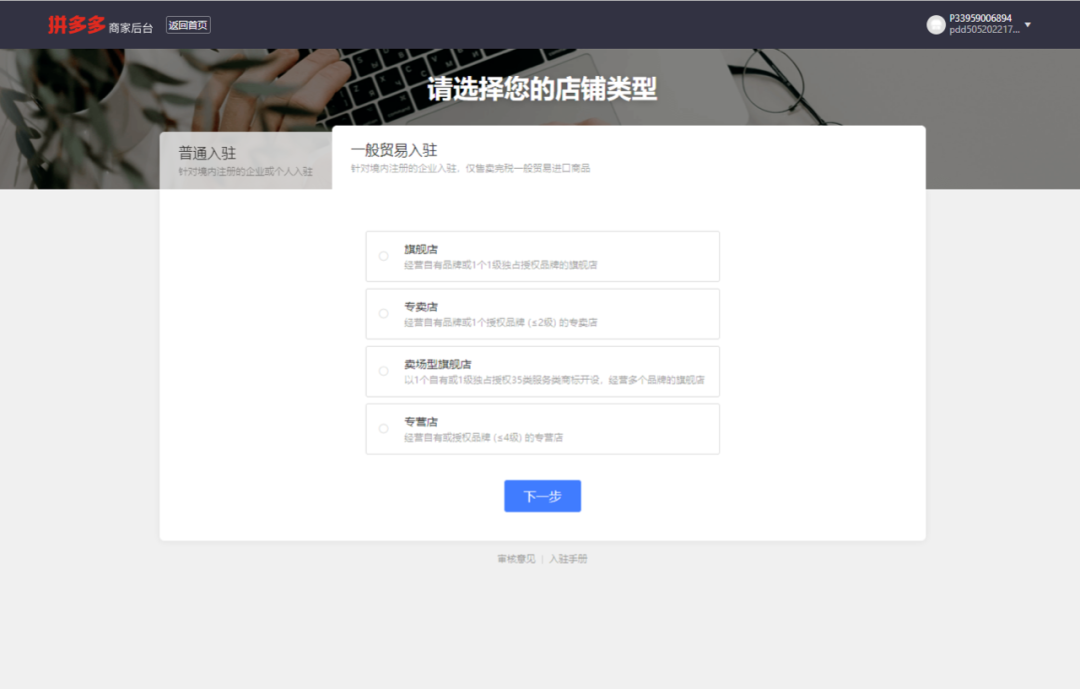Viewport: 1080px width, 689px height.
Task: Select the 卖场型旗舰店 radio button
Action: 382,371
